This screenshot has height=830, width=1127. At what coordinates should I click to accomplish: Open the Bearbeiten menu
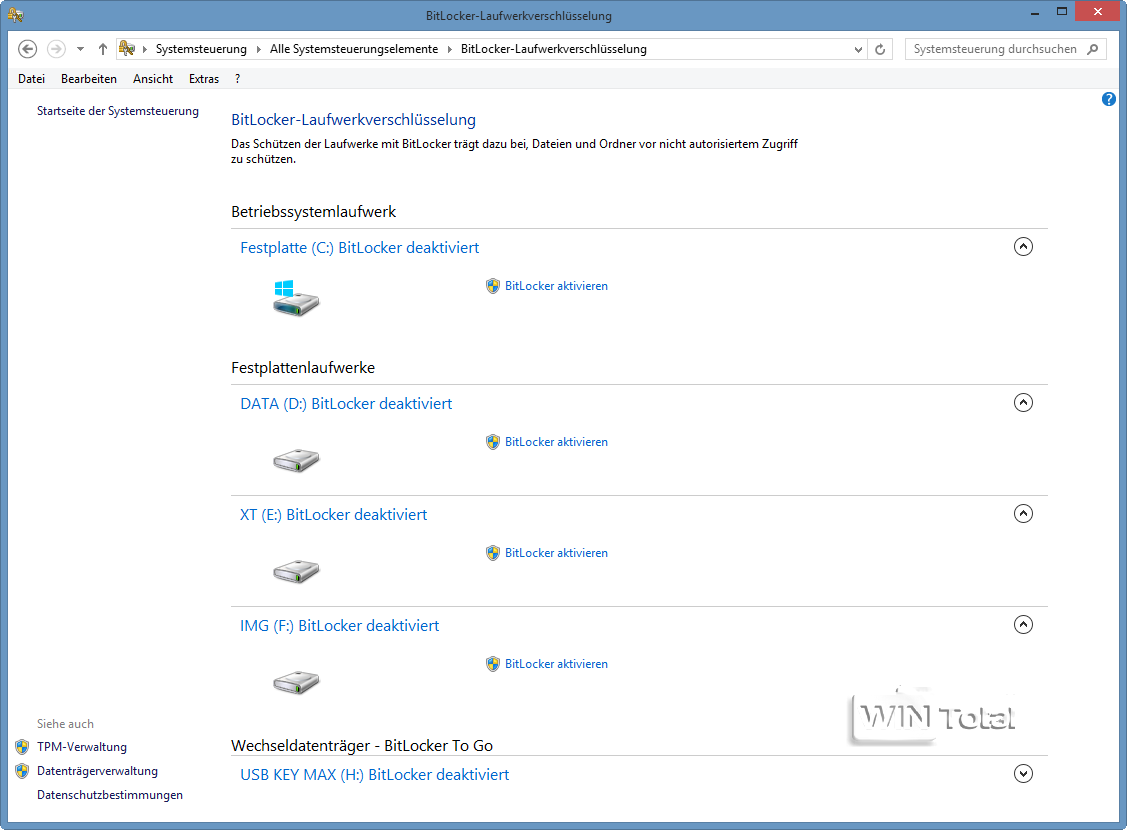pyautogui.click(x=88, y=79)
